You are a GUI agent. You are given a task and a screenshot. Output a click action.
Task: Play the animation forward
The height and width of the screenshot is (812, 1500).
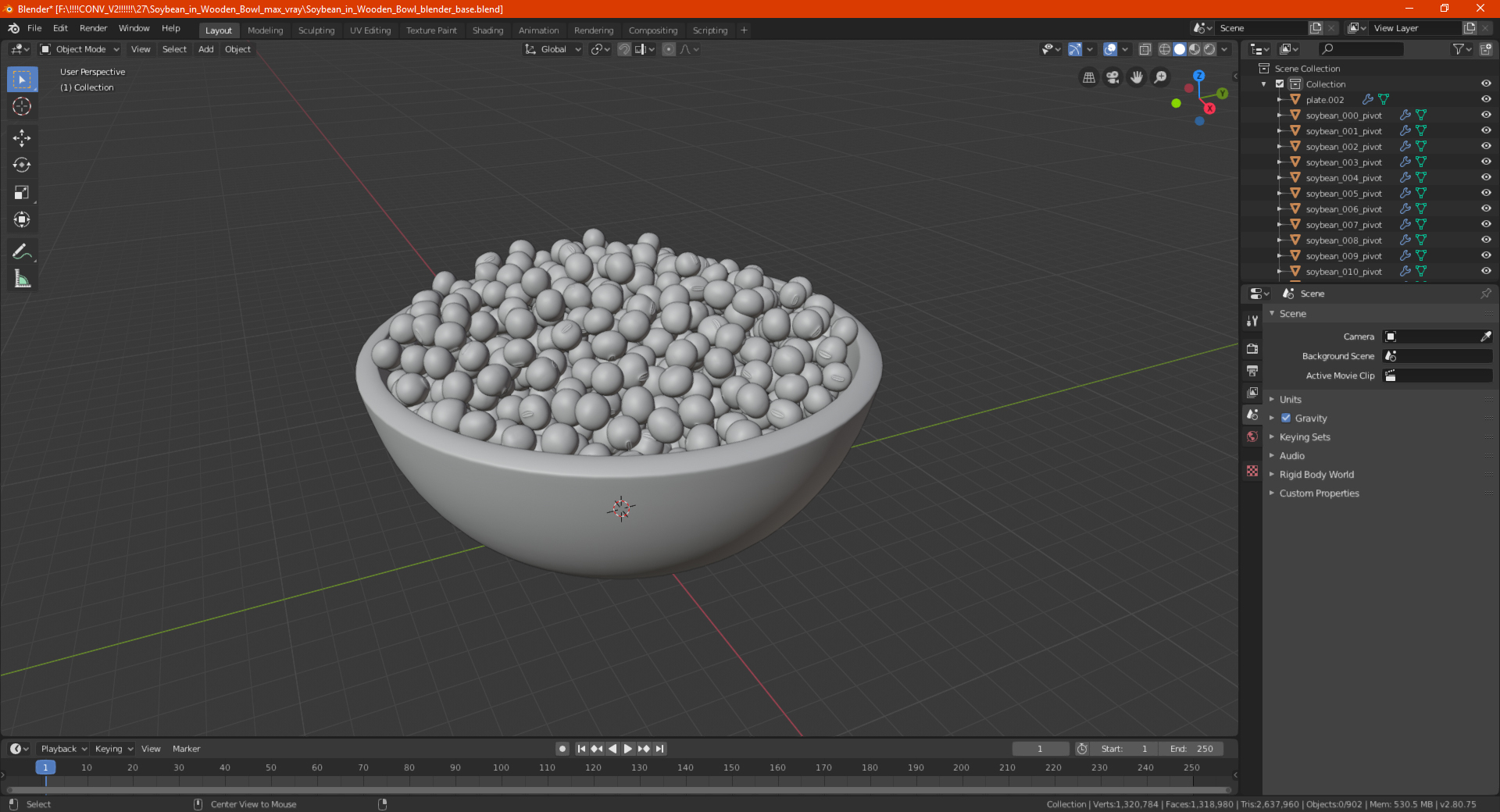tap(628, 748)
